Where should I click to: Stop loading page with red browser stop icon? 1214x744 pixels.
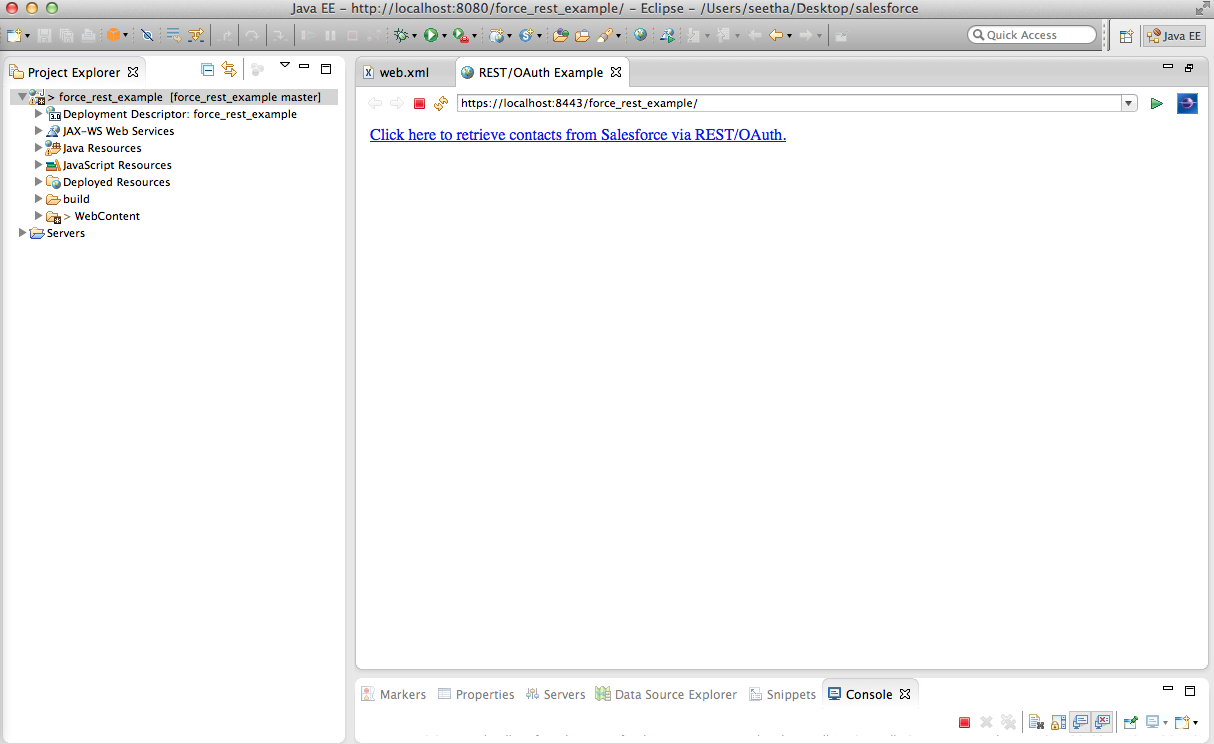click(420, 103)
